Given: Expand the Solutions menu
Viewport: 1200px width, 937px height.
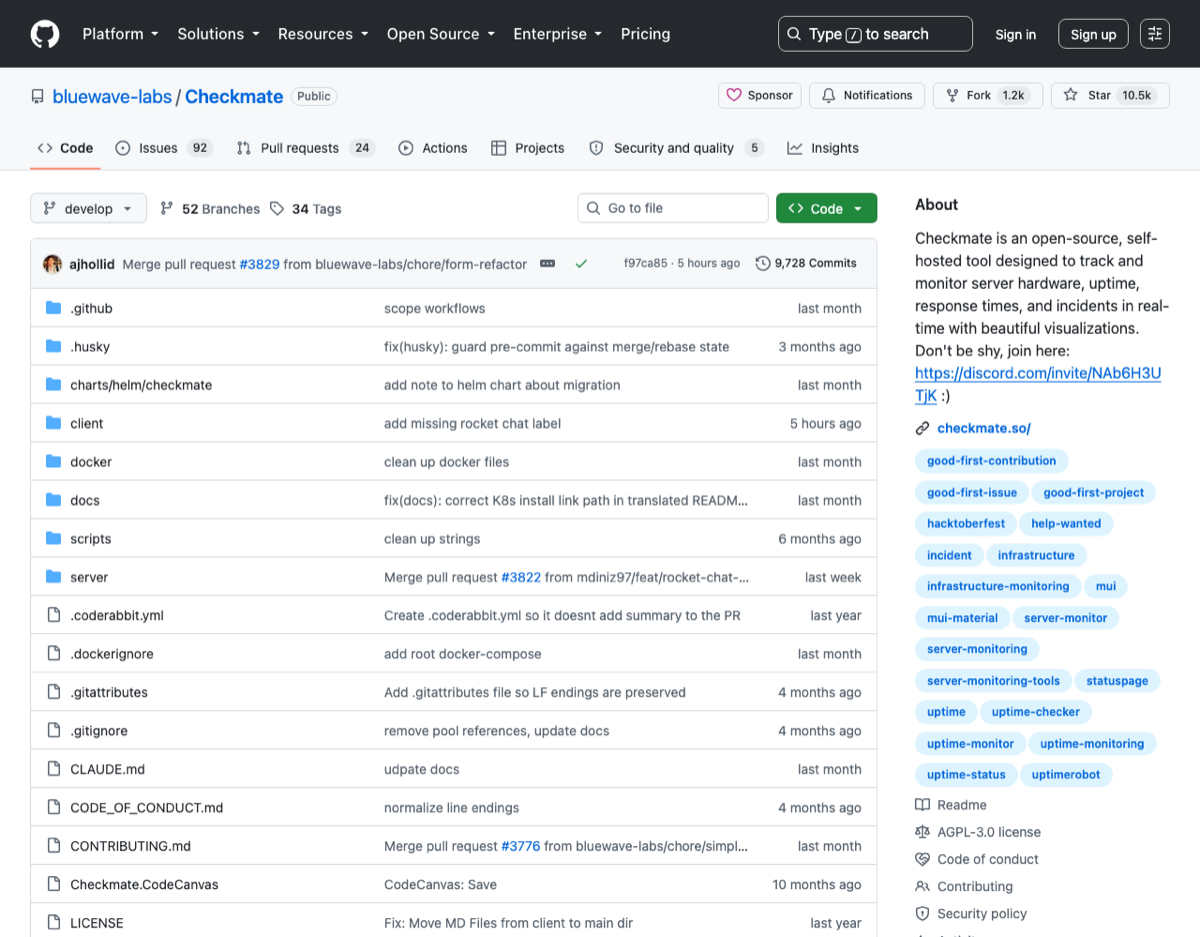Looking at the screenshot, I should pos(218,34).
